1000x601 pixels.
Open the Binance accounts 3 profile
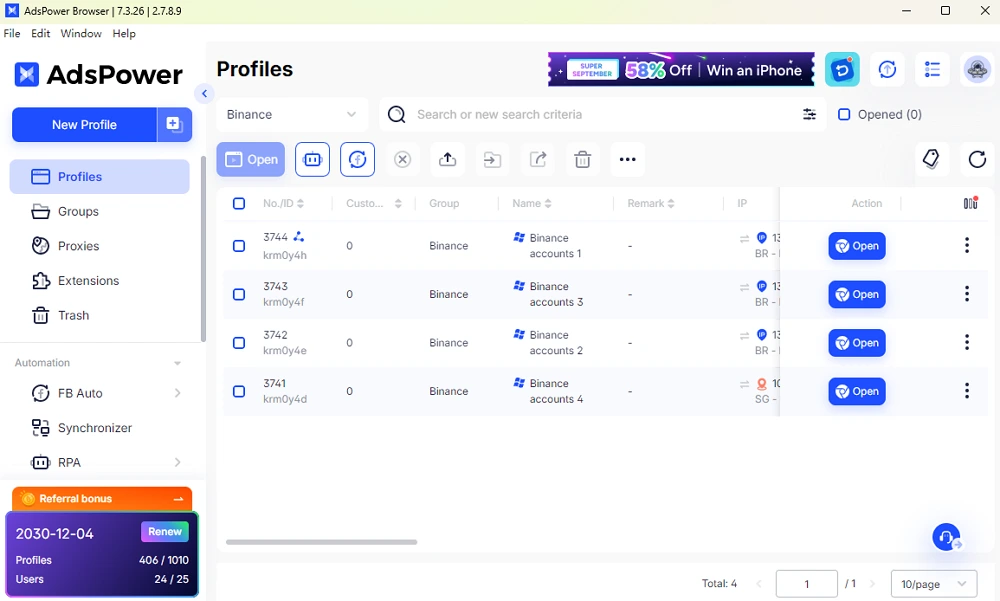857,294
